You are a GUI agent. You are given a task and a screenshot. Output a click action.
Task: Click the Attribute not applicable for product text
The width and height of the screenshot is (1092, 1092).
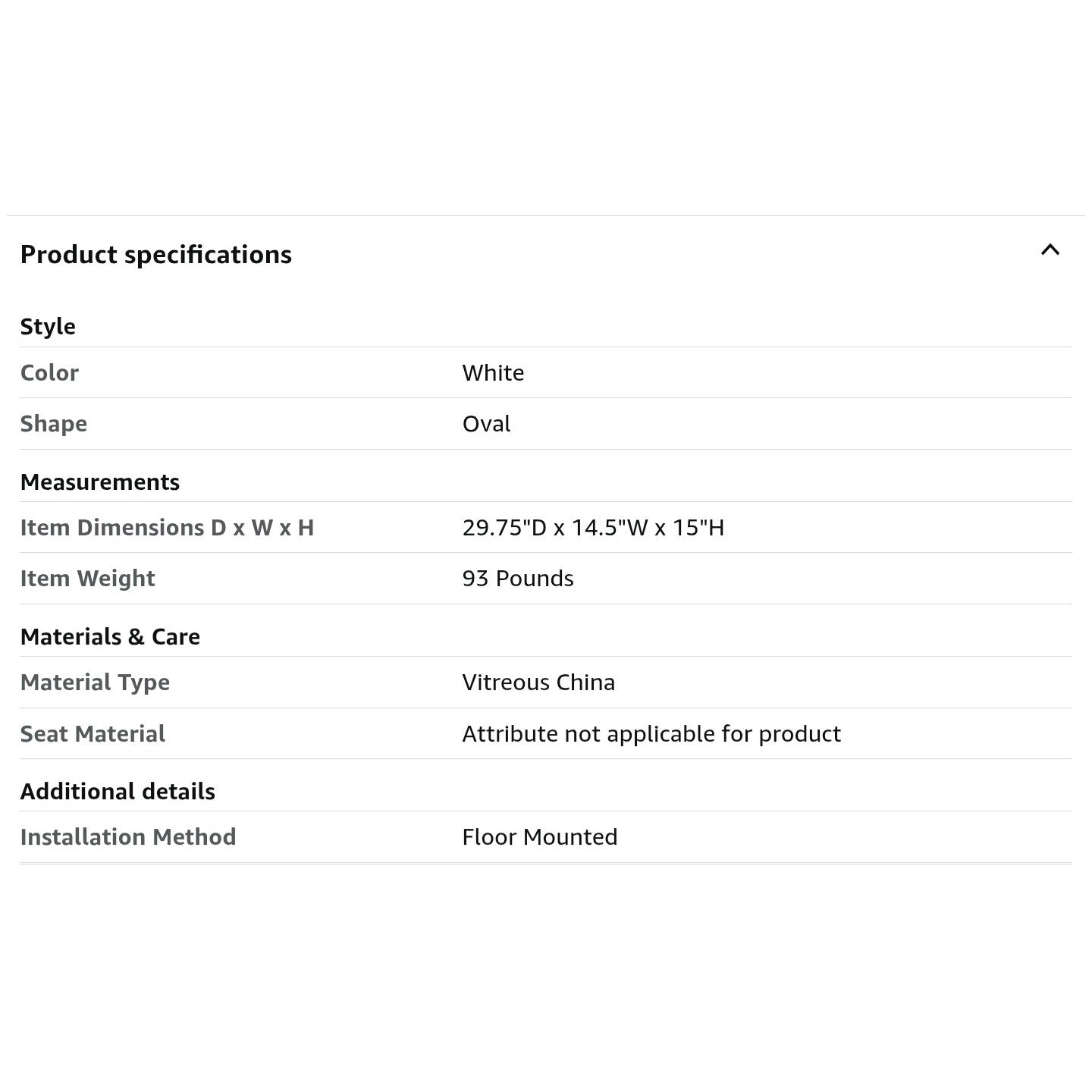651,734
